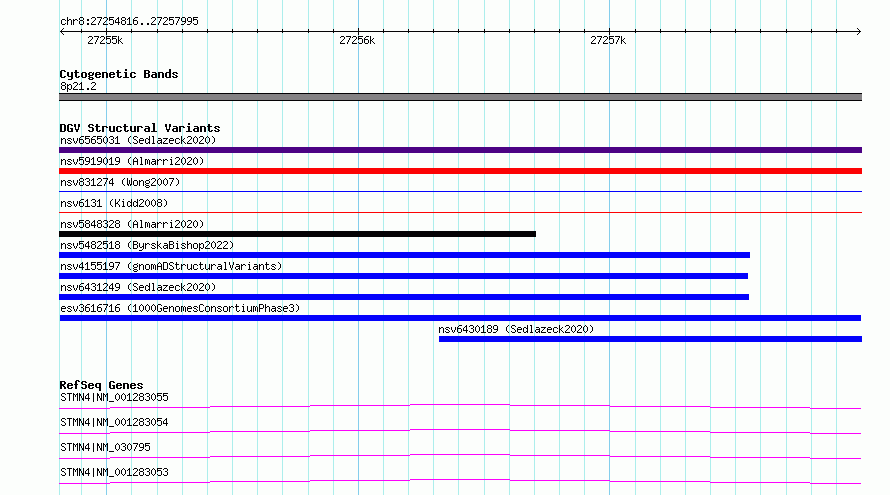Screen dimensions: 890x495
Task: Open STMN4|NM_030795 transcript label
Action: coord(105,447)
